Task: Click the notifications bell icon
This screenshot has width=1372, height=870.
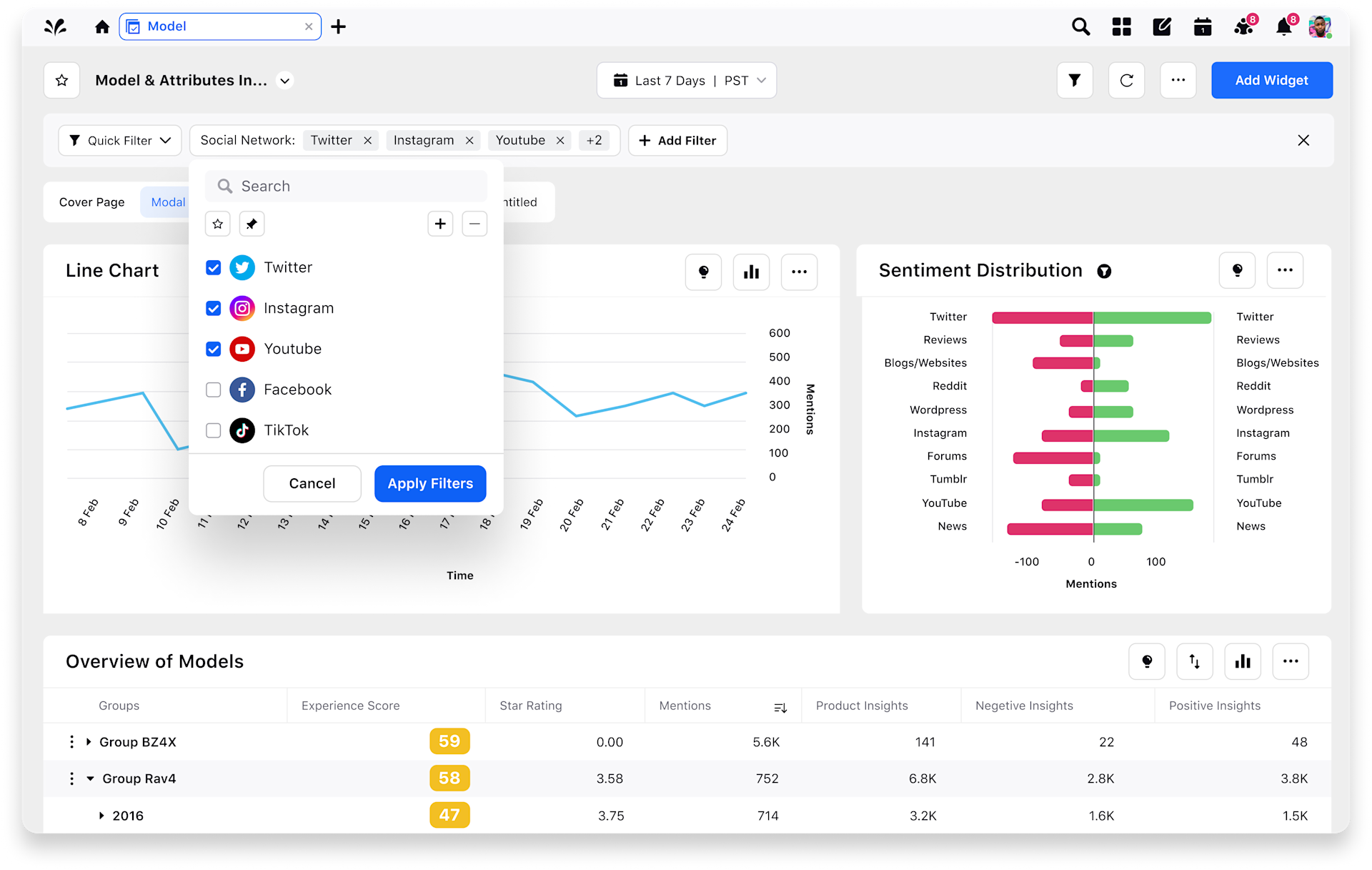Action: 1283,26
